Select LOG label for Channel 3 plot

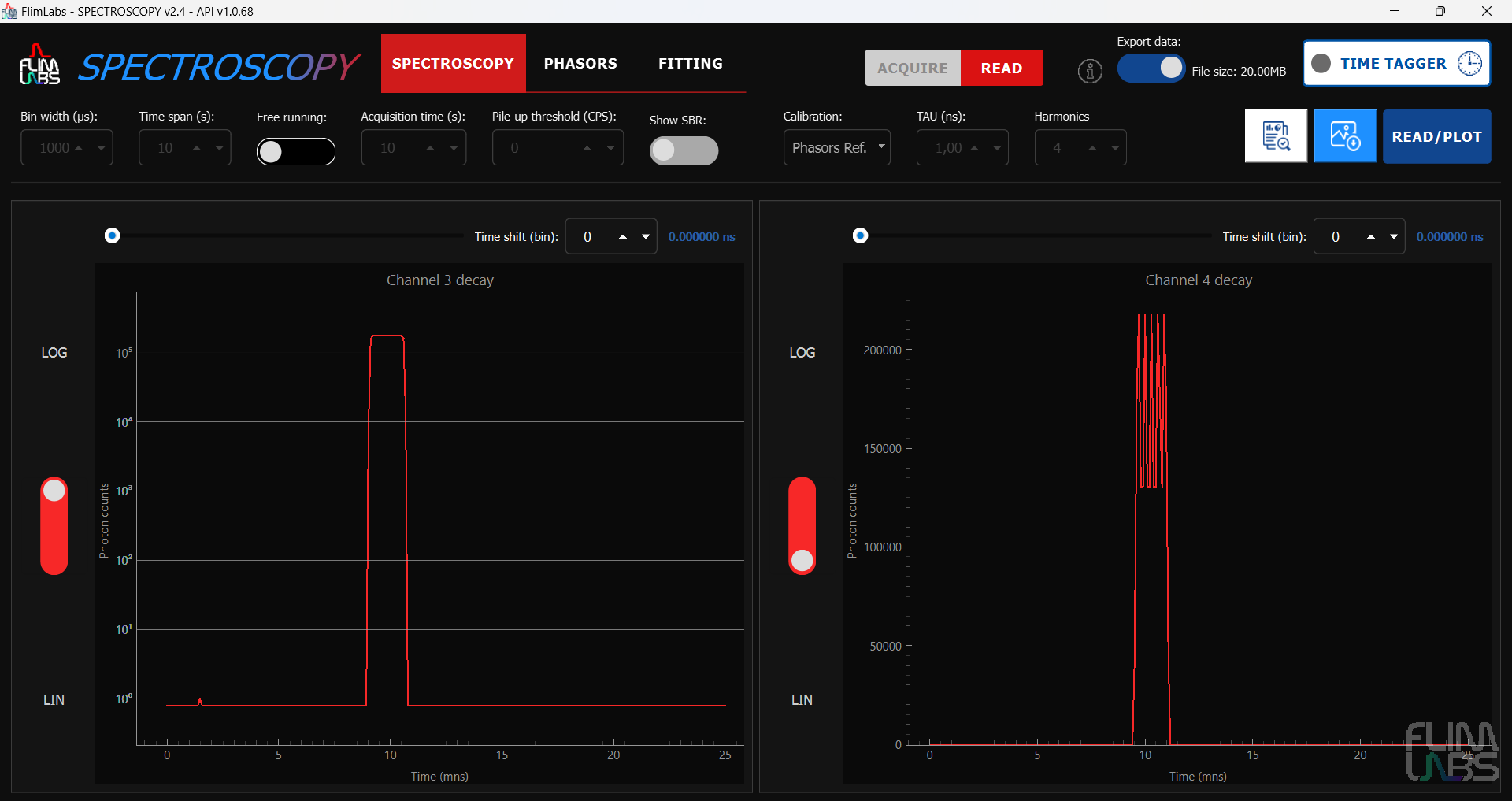point(54,353)
